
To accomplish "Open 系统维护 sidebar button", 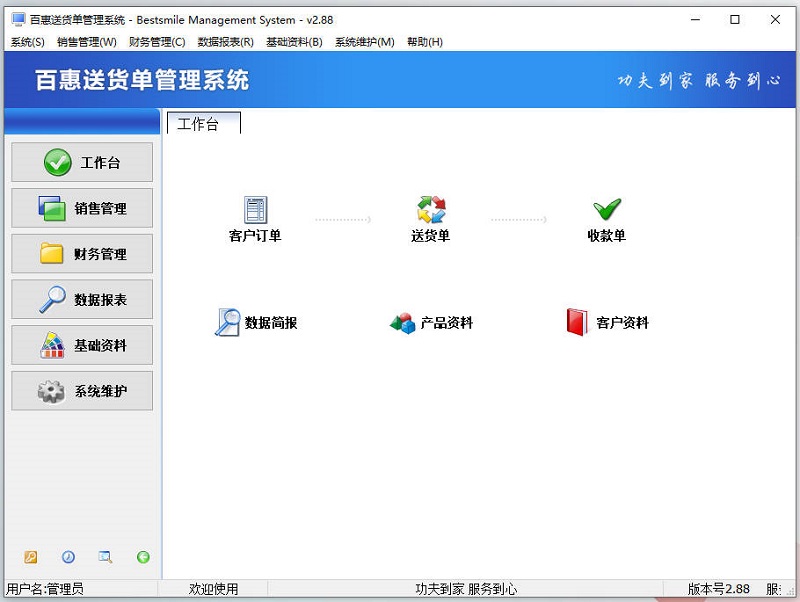I will click(82, 391).
